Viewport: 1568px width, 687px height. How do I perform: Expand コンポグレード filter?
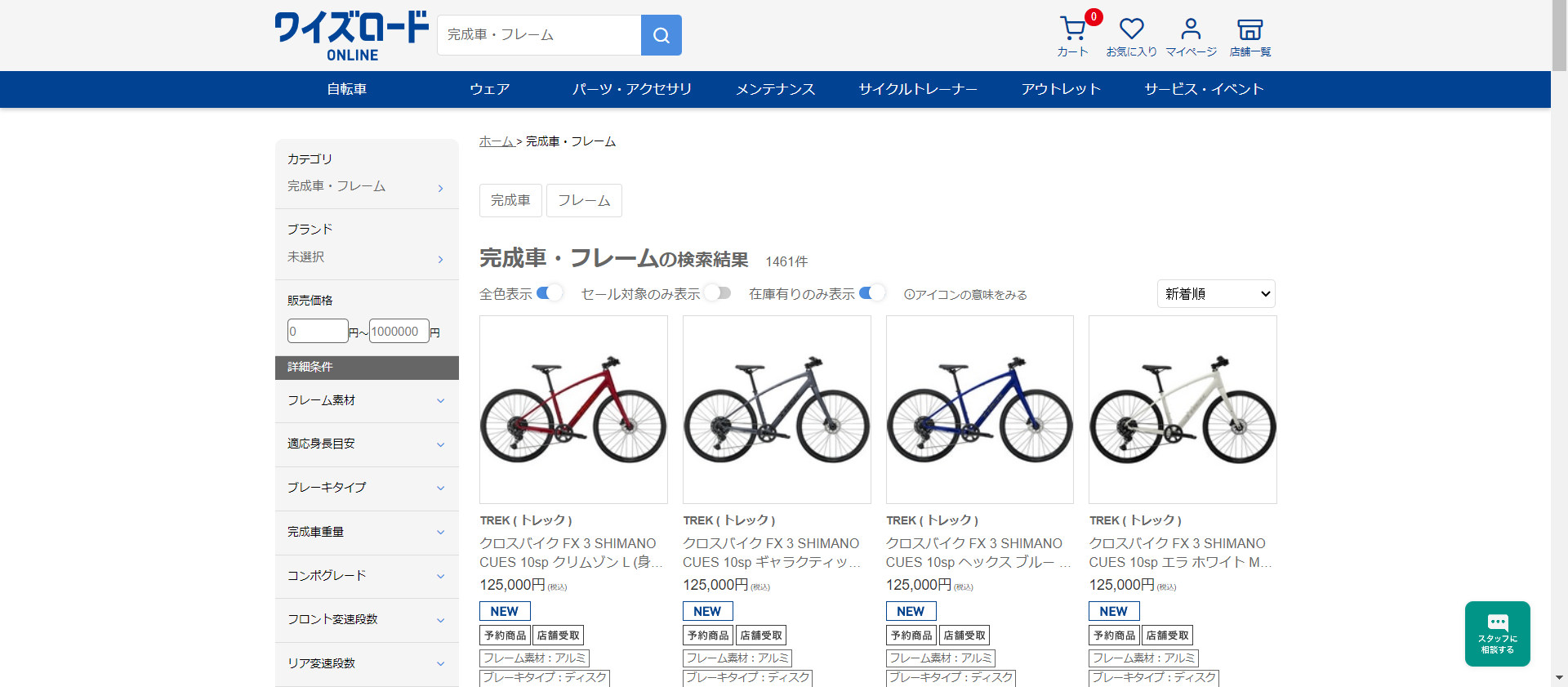click(x=367, y=576)
